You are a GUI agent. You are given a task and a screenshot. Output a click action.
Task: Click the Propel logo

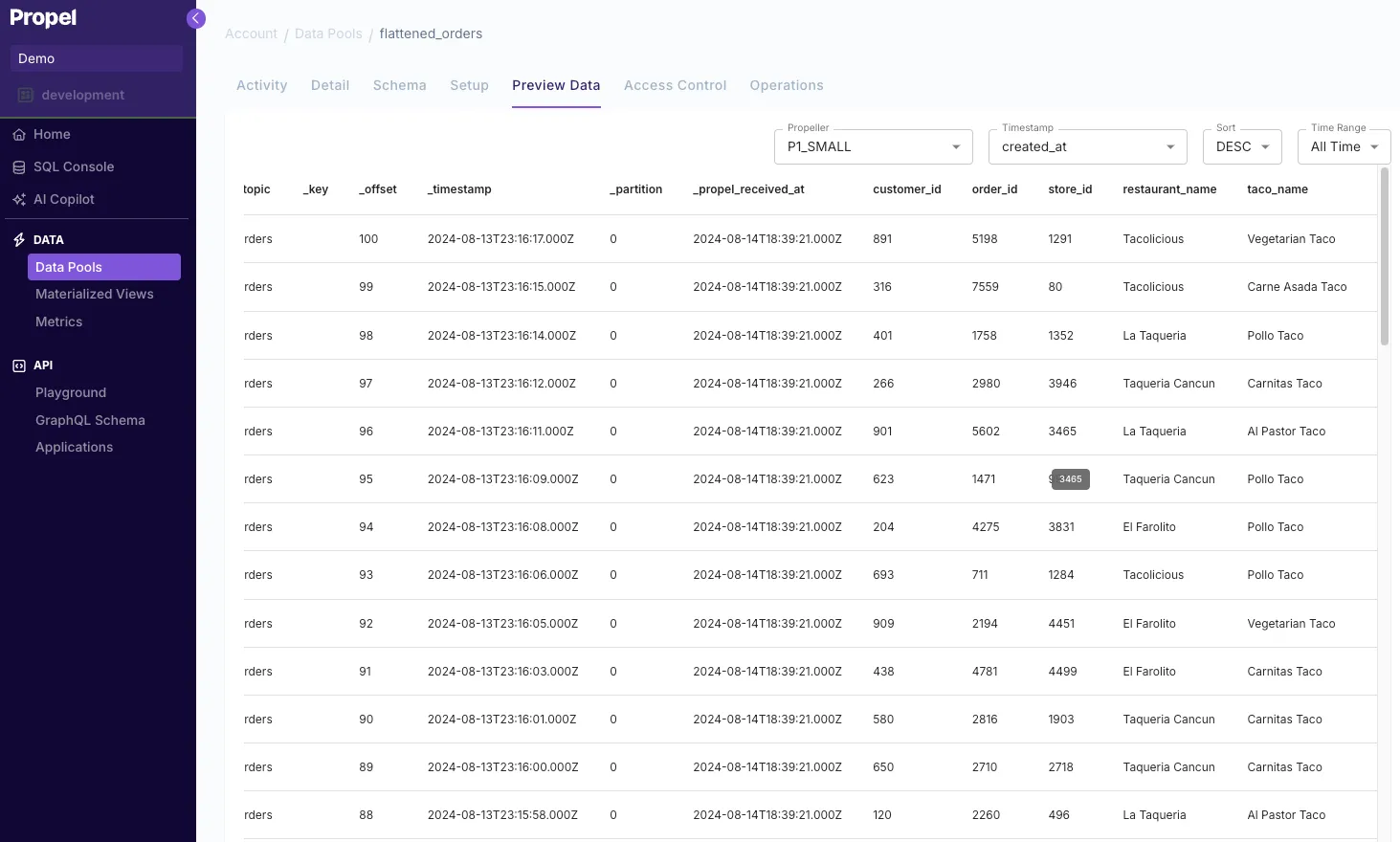pos(43,18)
